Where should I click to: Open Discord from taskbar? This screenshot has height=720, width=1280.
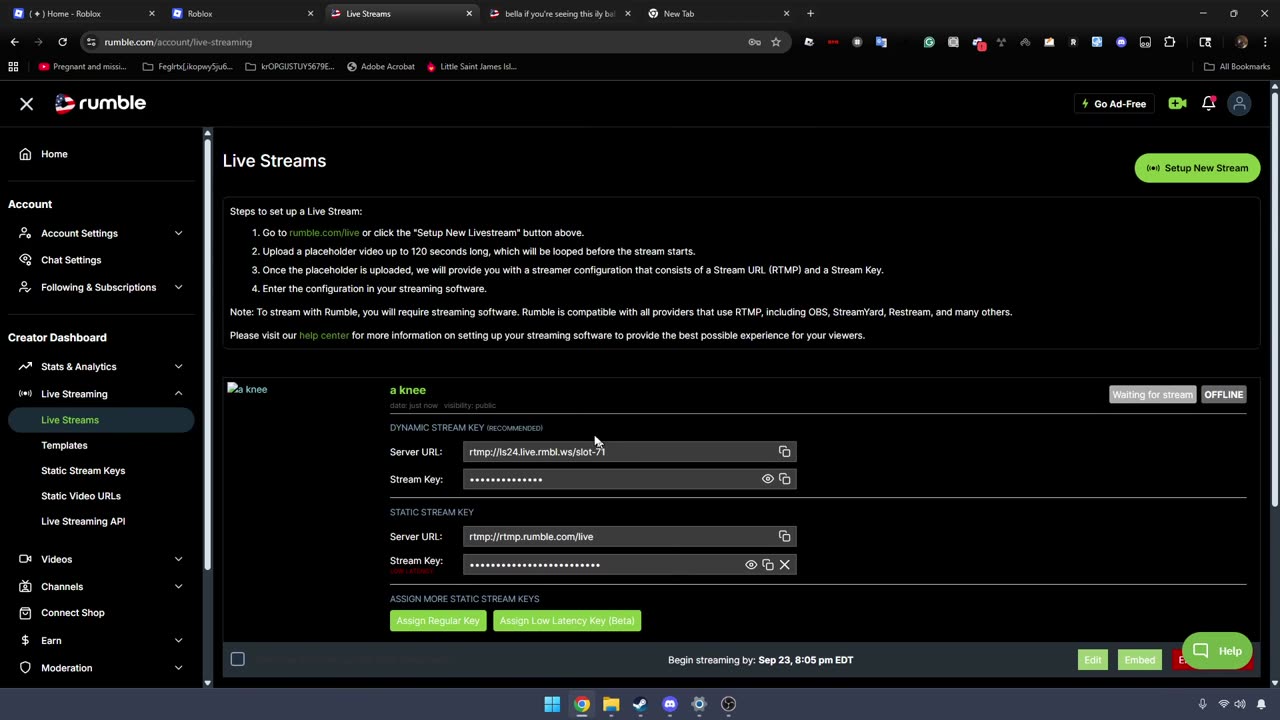(x=670, y=704)
